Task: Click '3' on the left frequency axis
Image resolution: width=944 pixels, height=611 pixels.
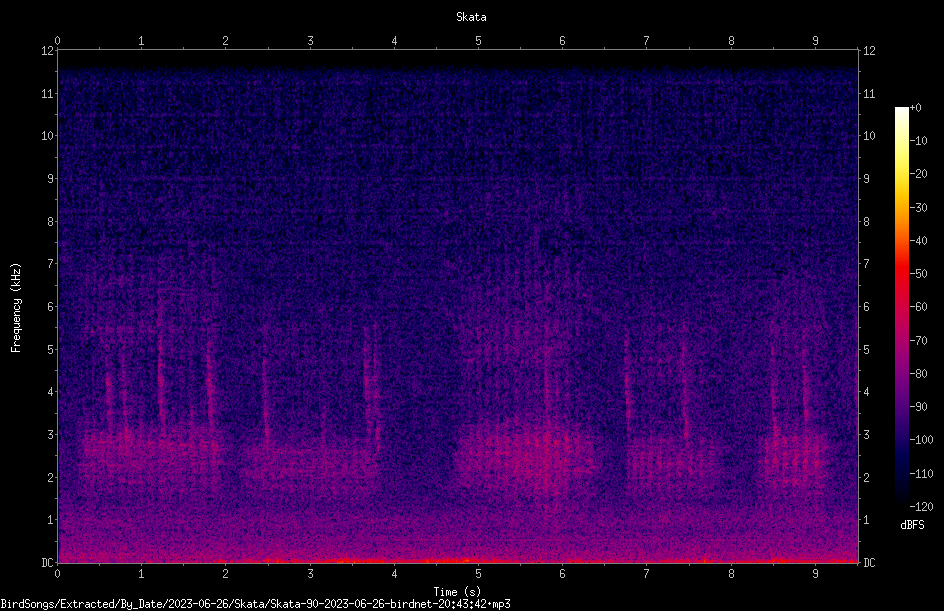Action: [51, 435]
